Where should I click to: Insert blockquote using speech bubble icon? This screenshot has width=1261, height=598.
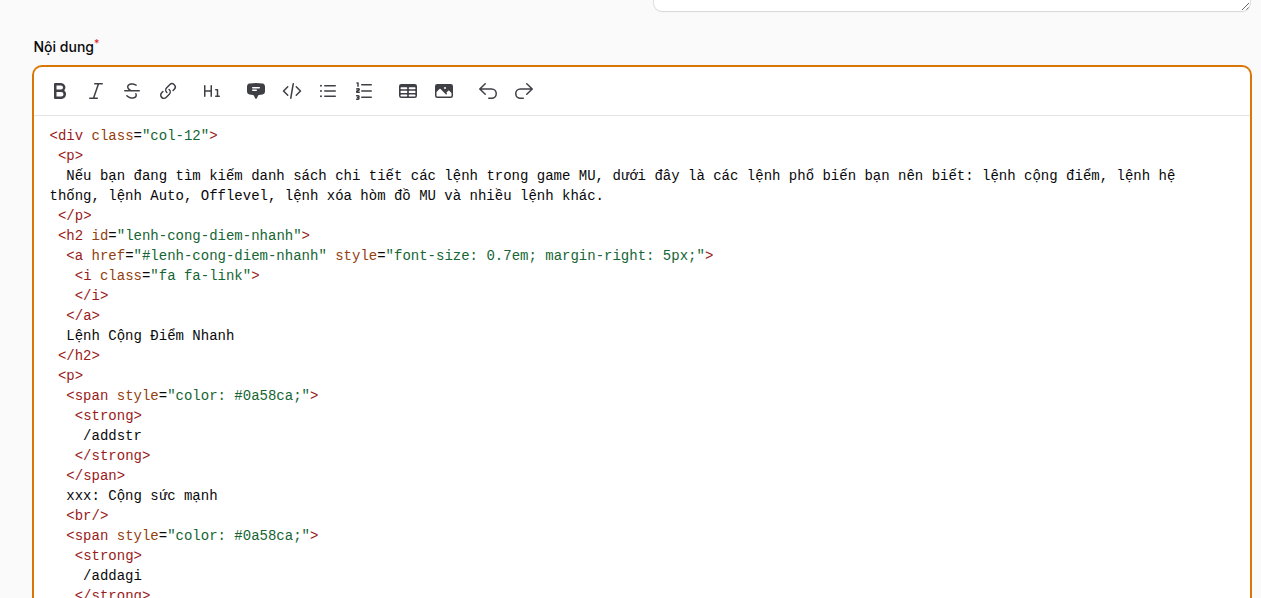[x=256, y=91]
